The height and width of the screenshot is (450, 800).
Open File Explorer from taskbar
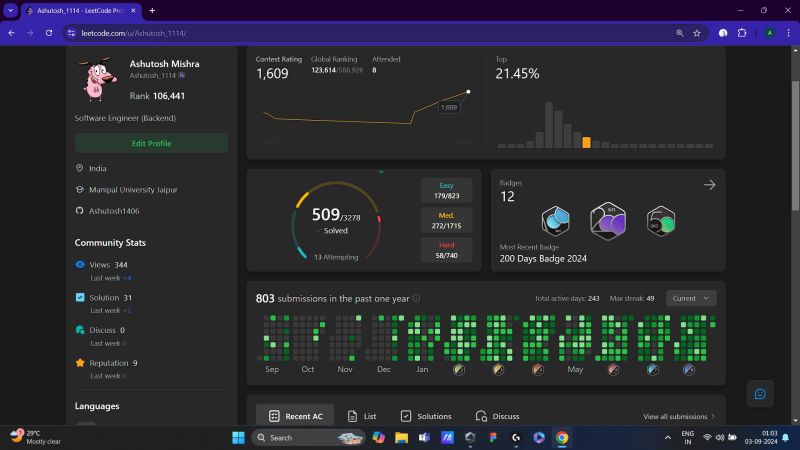[x=402, y=438]
